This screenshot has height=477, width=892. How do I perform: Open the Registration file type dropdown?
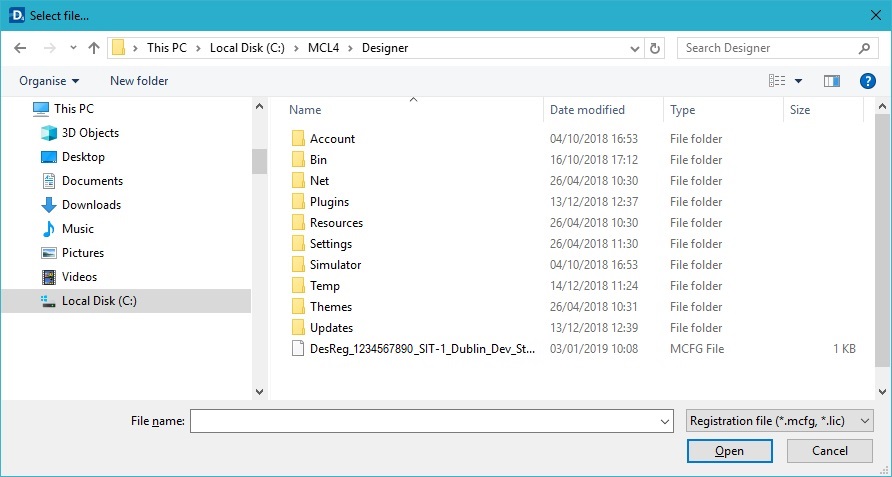click(x=780, y=422)
